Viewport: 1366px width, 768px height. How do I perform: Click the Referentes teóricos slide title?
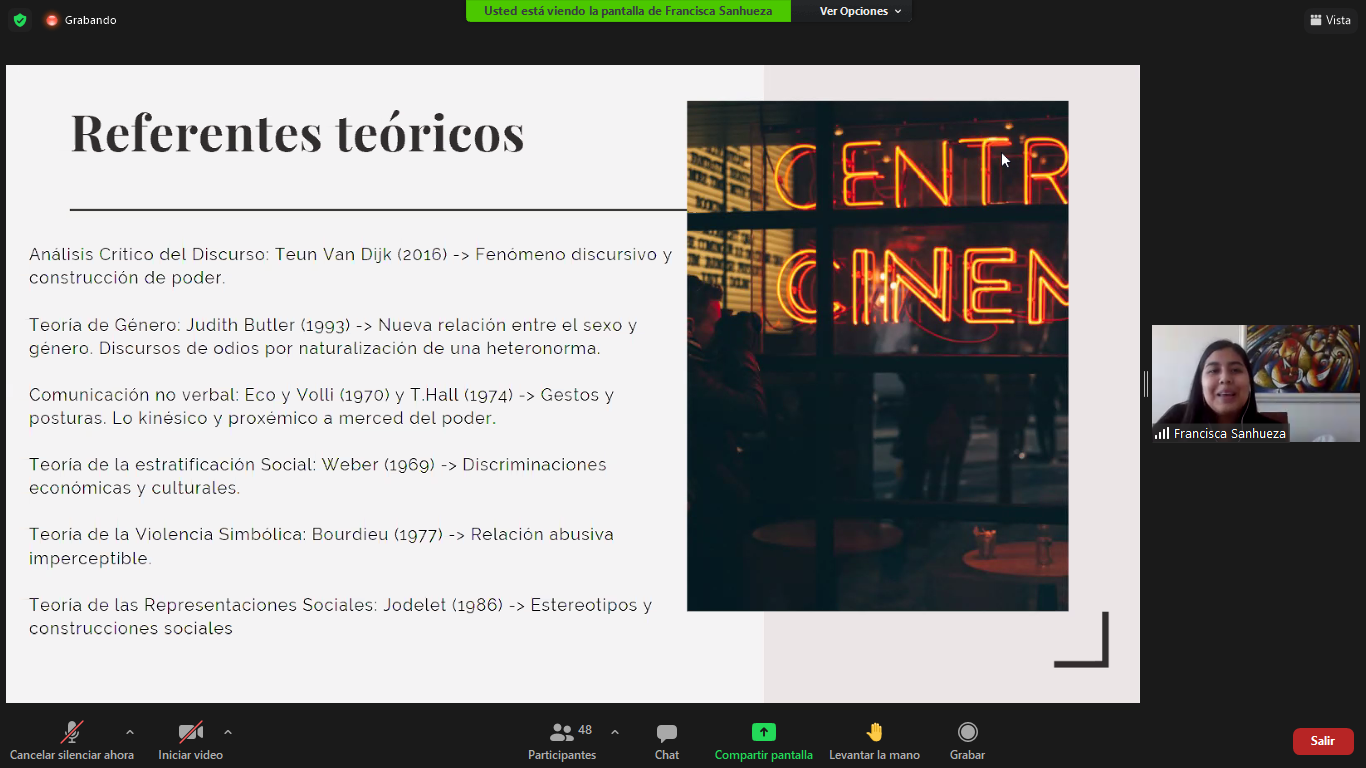point(298,132)
